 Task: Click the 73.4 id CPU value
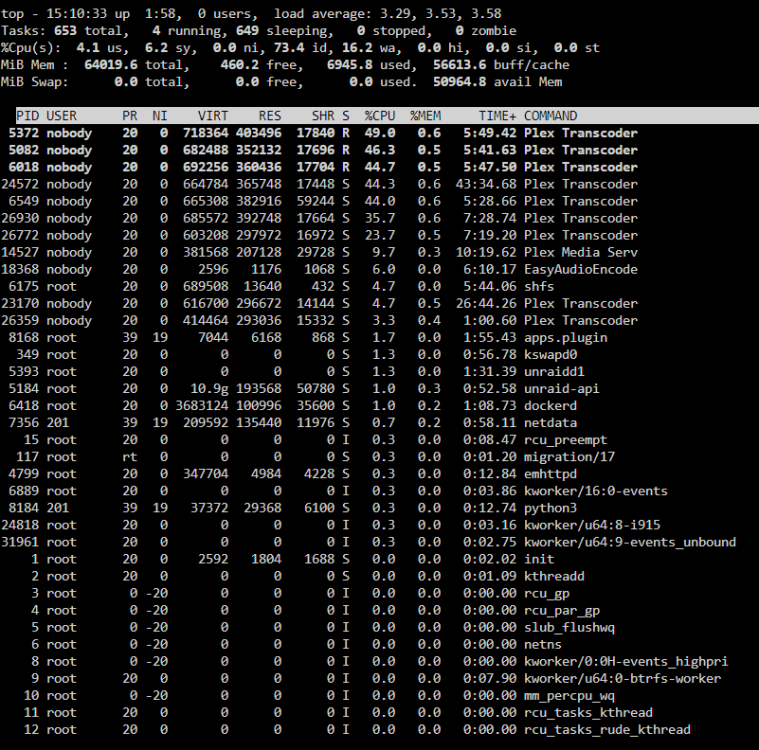(x=289, y=47)
